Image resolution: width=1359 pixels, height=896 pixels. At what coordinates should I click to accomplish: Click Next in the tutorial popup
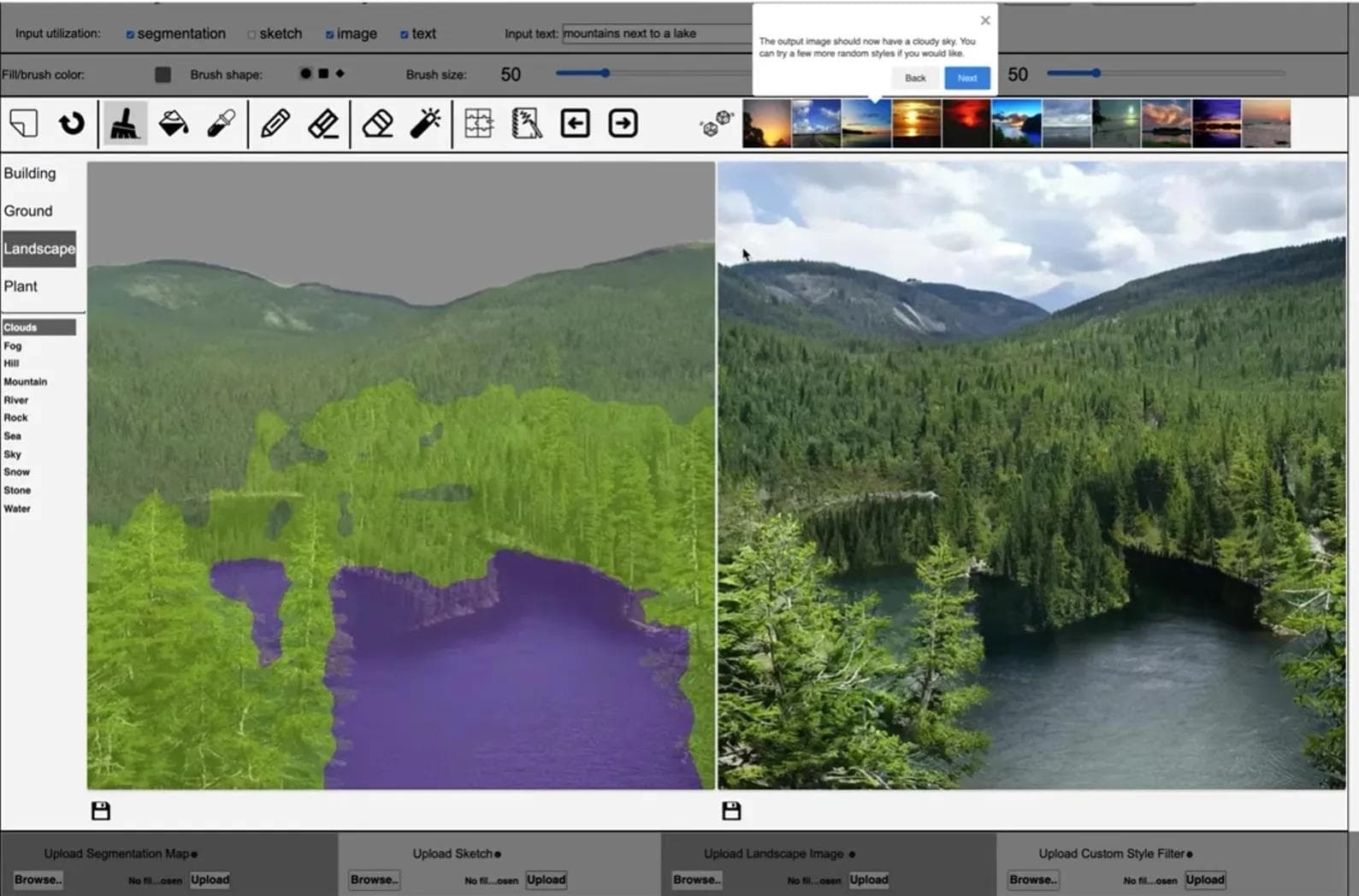click(967, 78)
